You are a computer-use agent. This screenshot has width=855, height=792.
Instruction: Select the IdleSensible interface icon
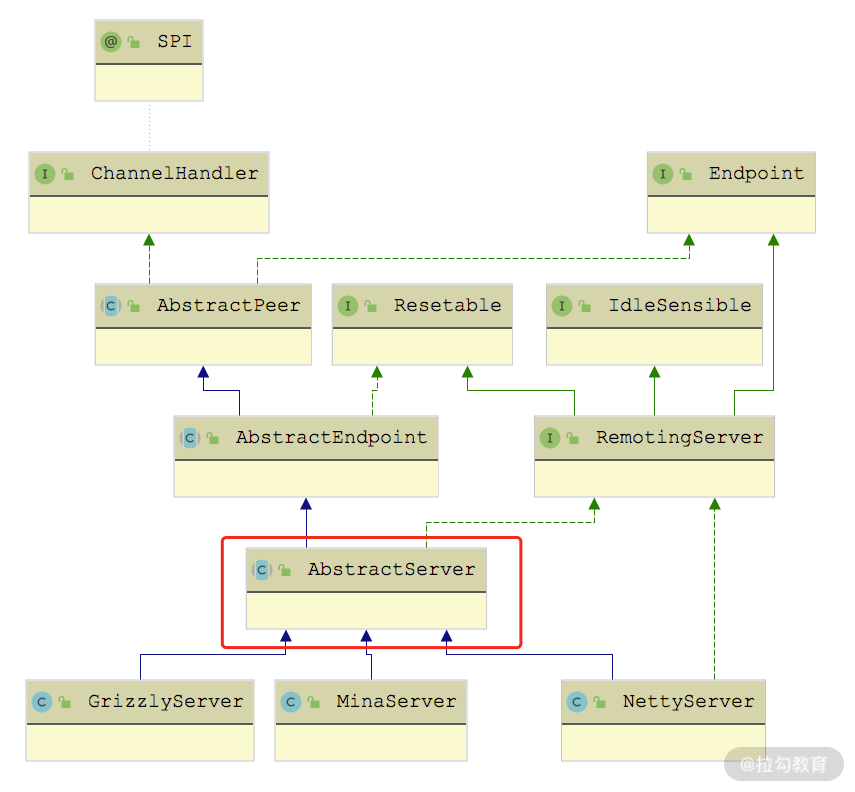562,306
